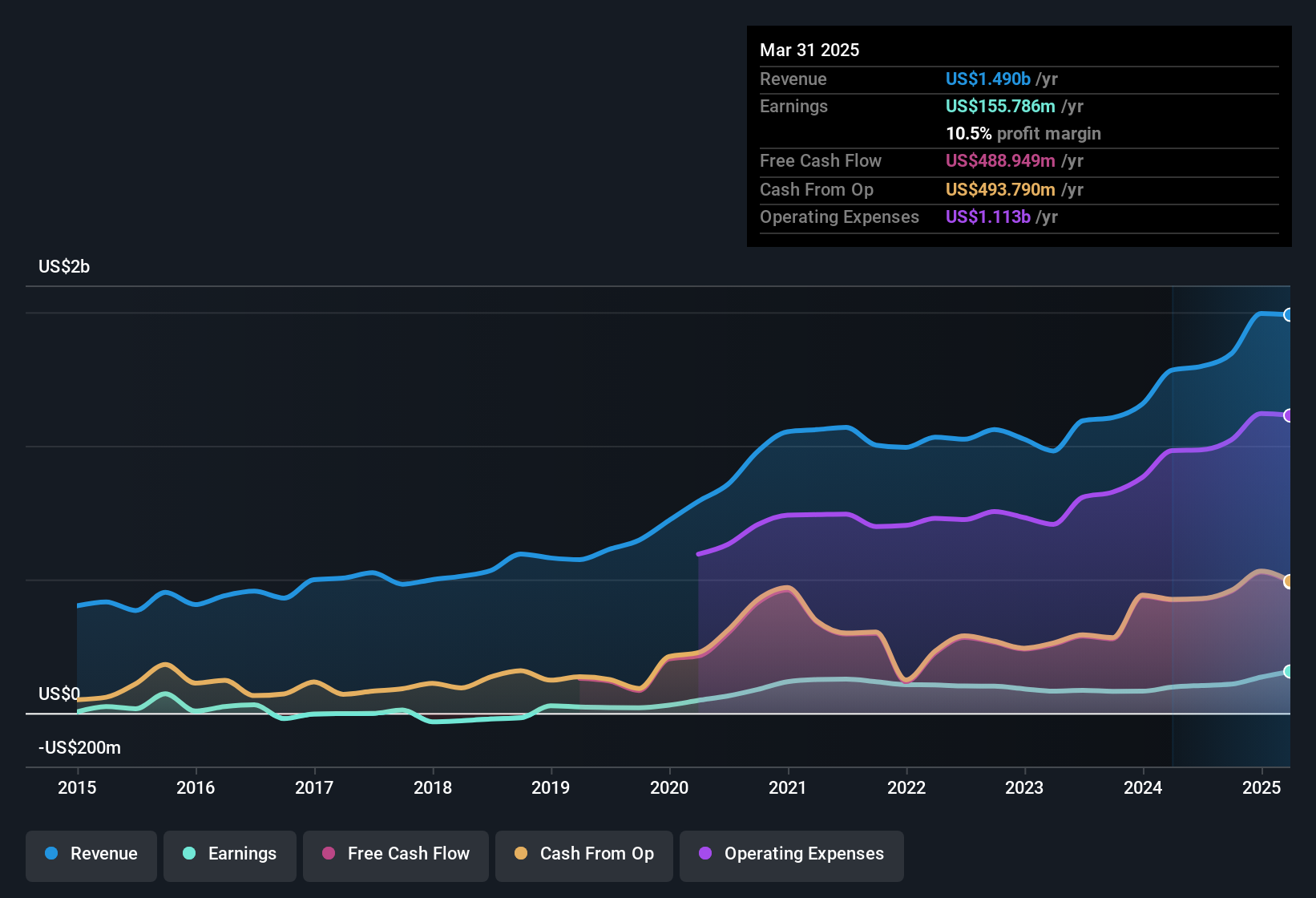Hide the Cash From Op series

pos(584,854)
